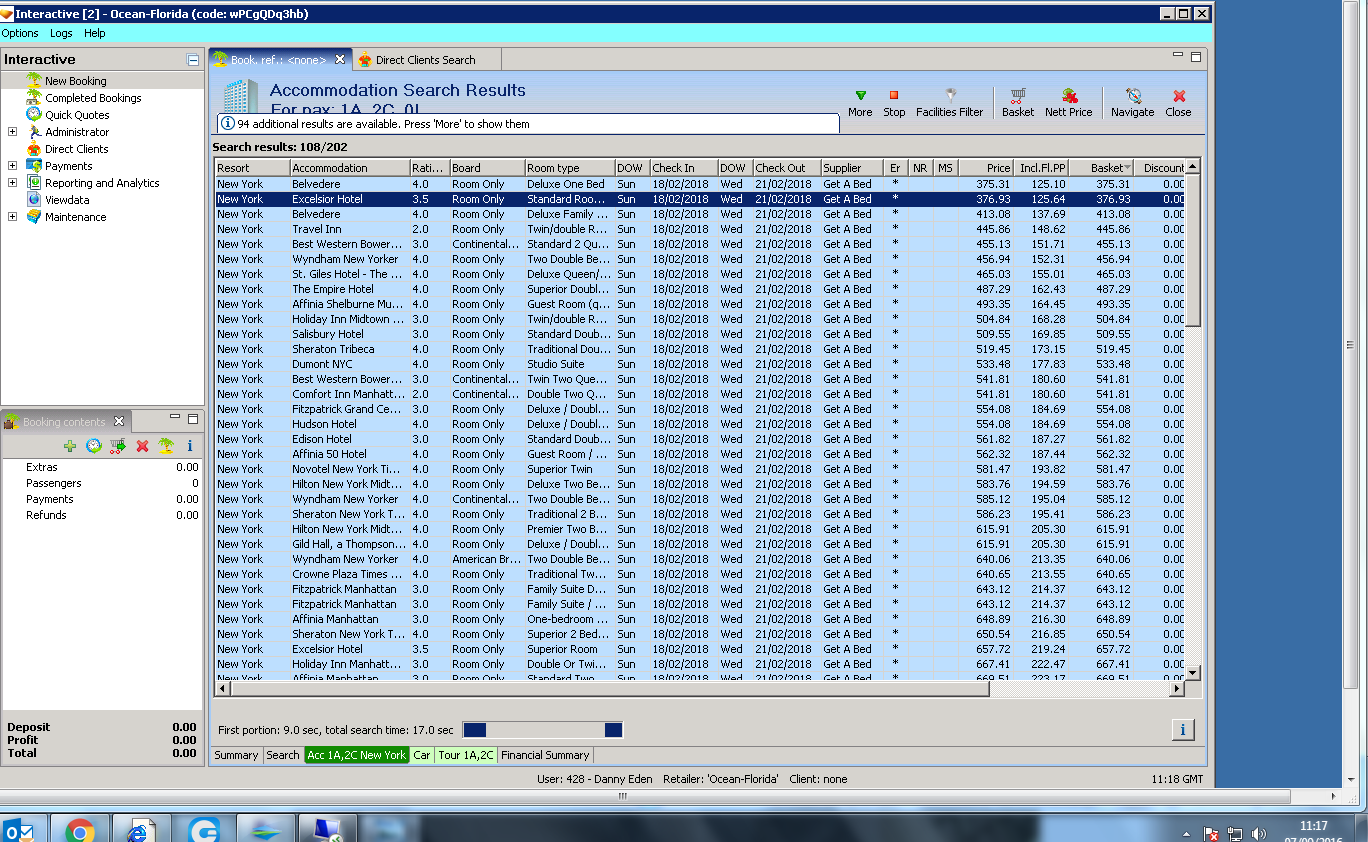Viewport: 1368px width, 842px height.
Task: Sort results by the Price column header
Action: (986, 168)
